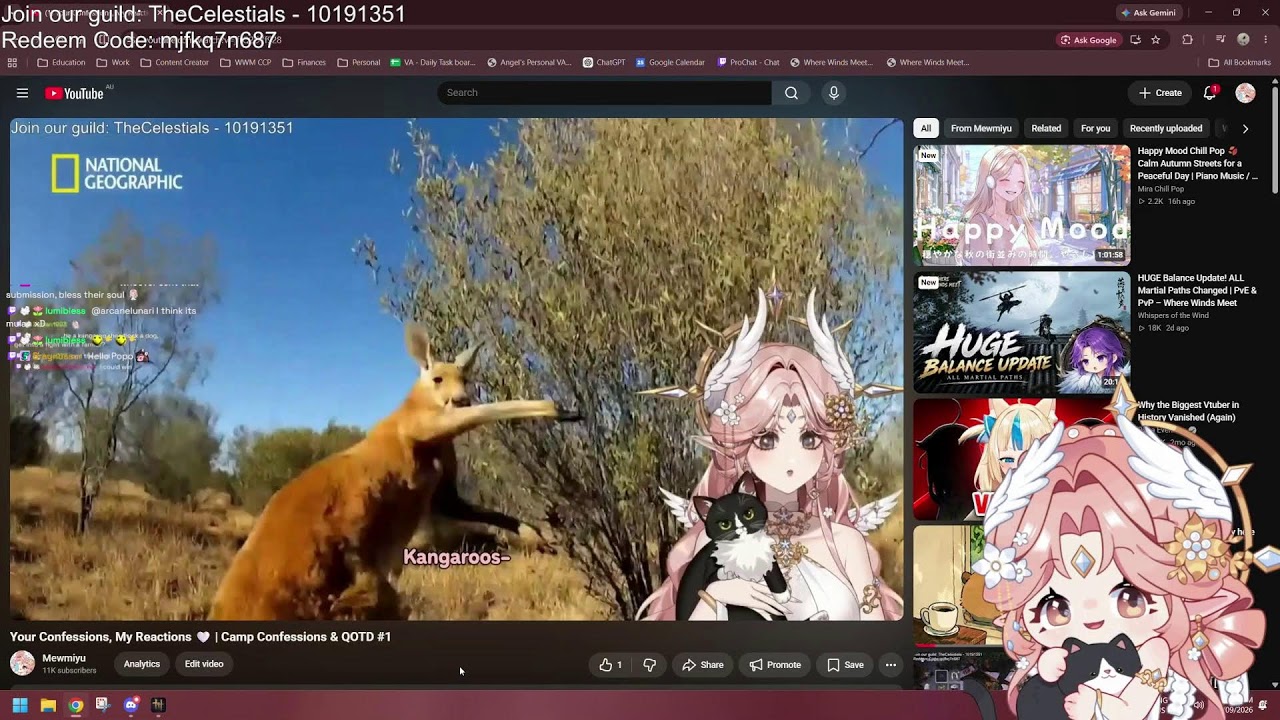The width and height of the screenshot is (1280, 720).
Task: Open Chrome three-dot menu
Action: click(x=1265, y=40)
